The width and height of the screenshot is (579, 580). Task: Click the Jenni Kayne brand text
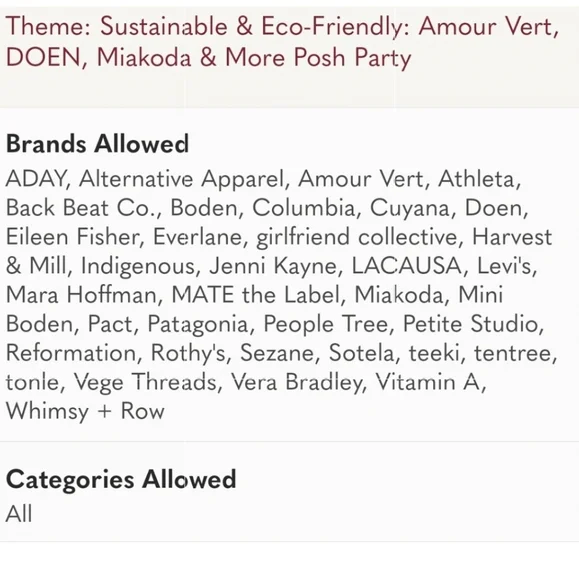click(x=272, y=266)
